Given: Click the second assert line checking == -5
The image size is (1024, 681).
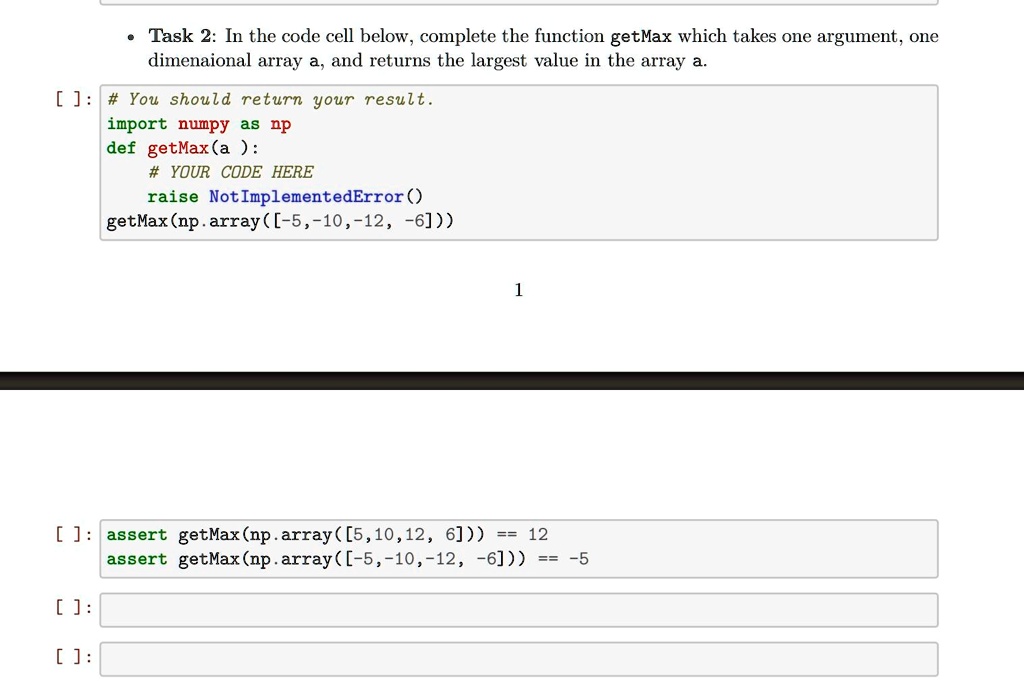Looking at the screenshot, I should (345, 559).
